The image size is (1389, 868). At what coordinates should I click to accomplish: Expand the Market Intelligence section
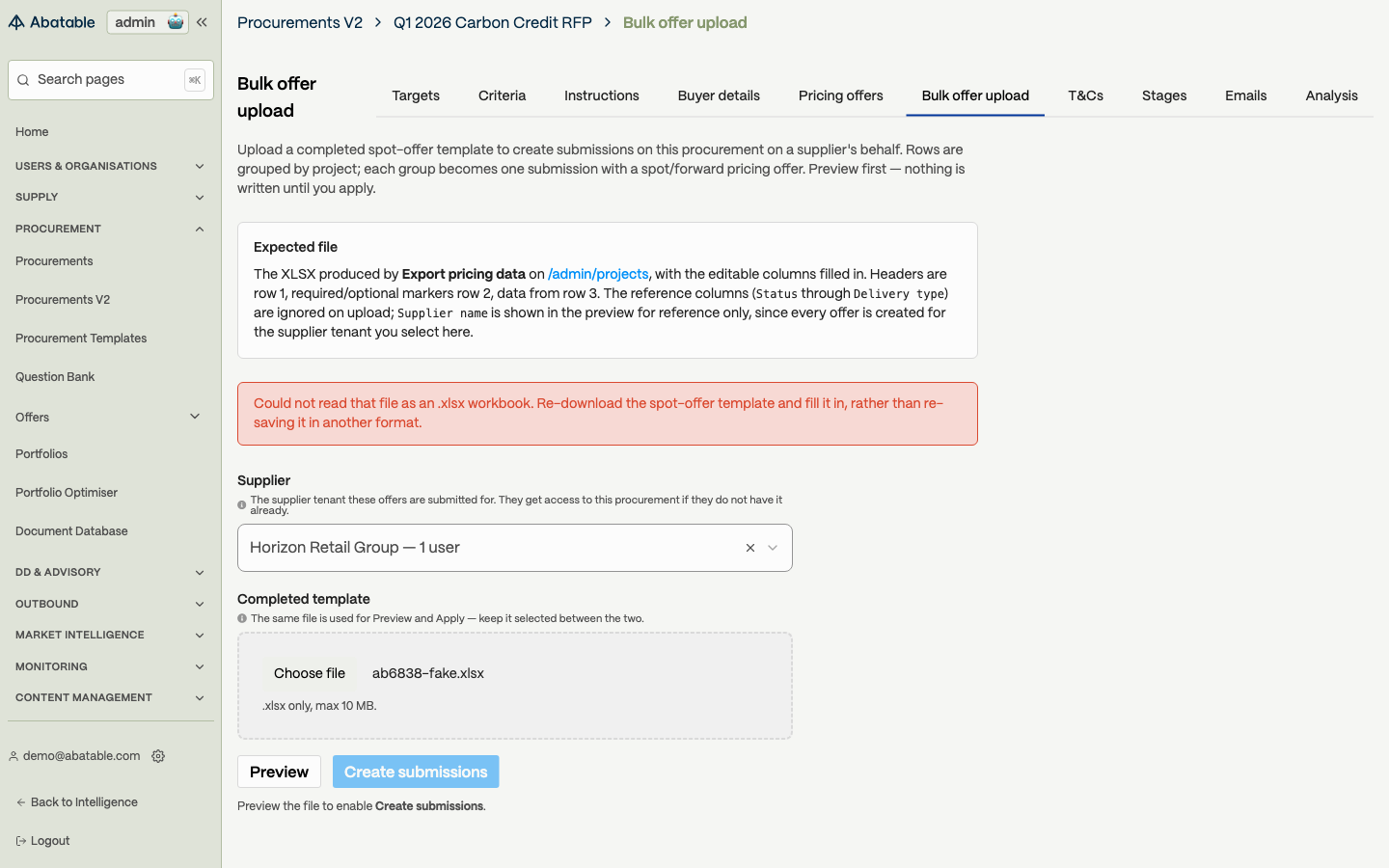click(200, 635)
